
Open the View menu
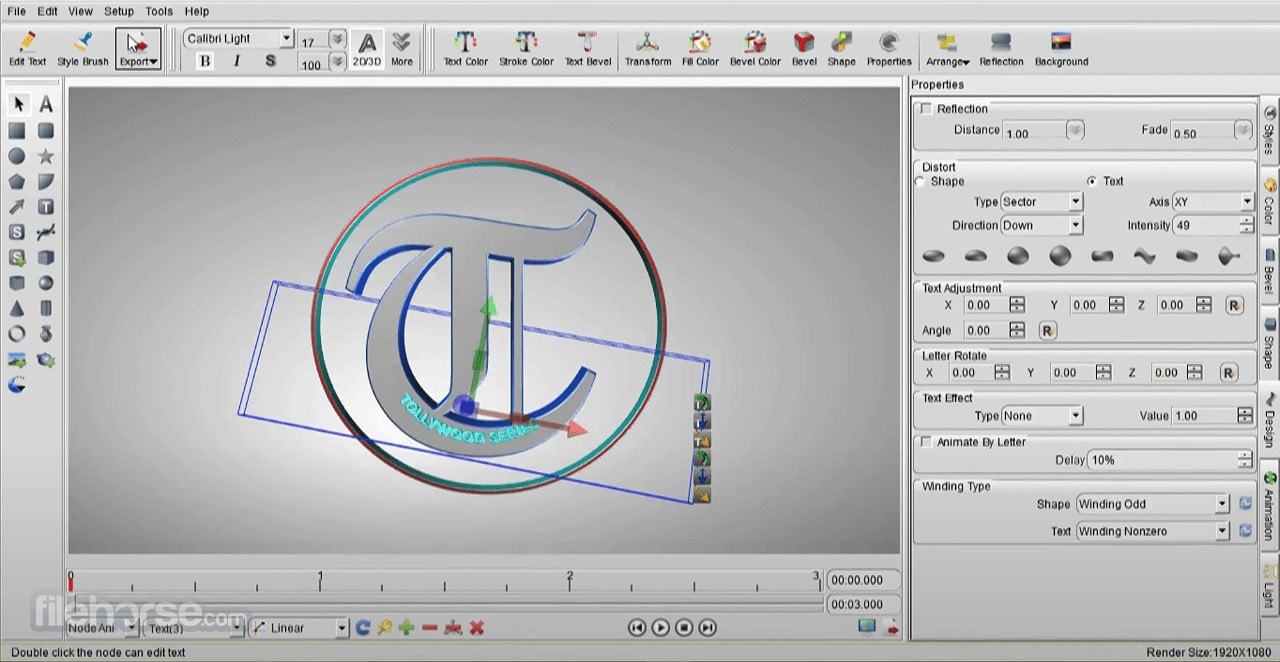81,11
